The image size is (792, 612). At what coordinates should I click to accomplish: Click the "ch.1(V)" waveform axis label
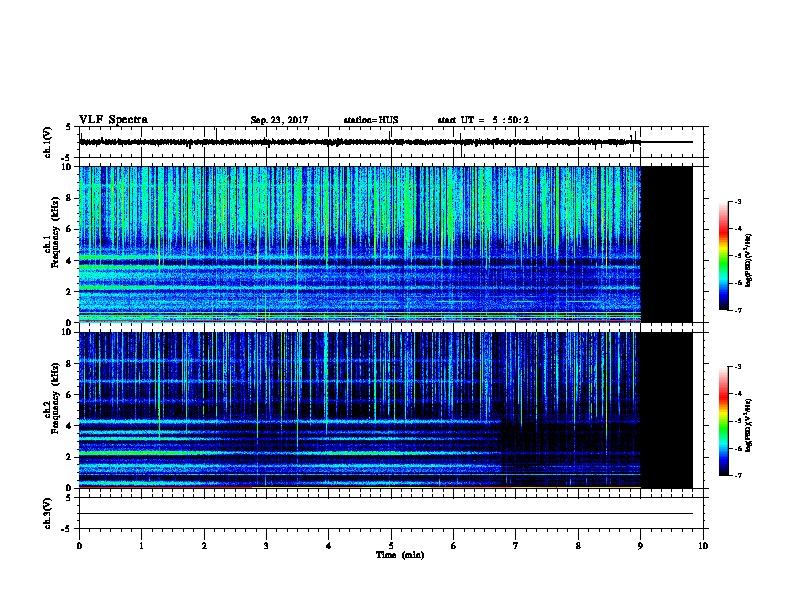coord(48,142)
